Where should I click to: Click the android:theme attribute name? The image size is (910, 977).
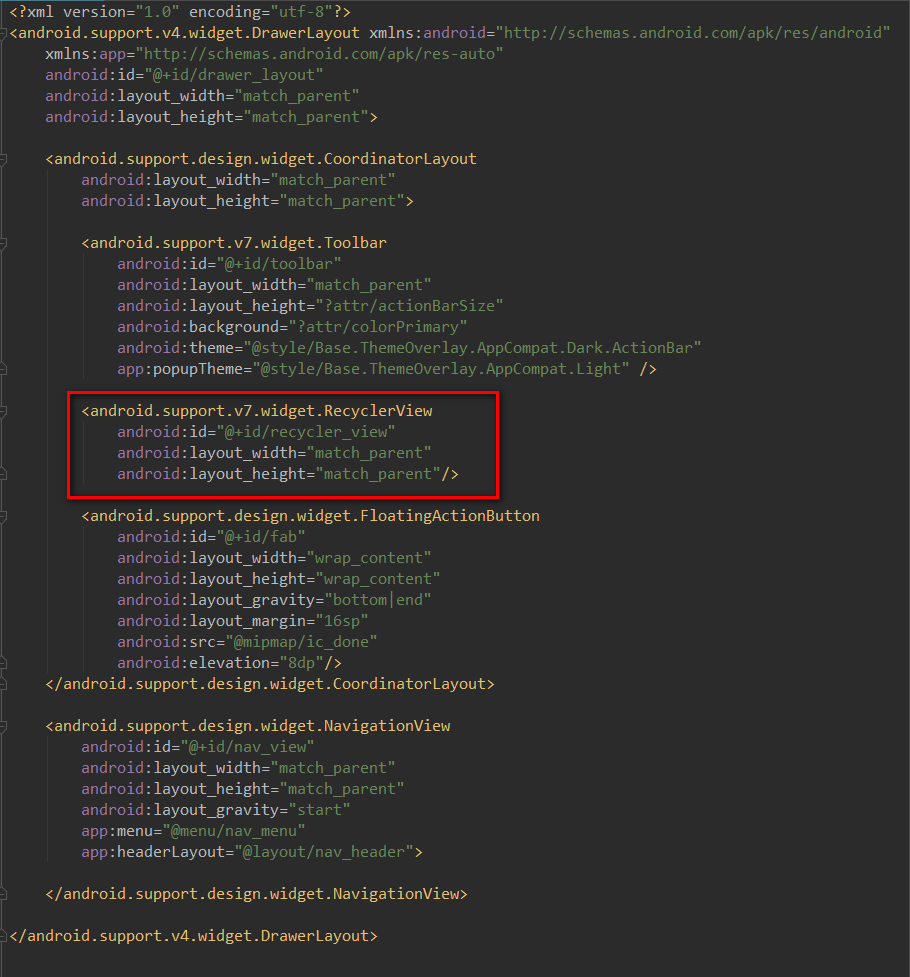[175, 348]
